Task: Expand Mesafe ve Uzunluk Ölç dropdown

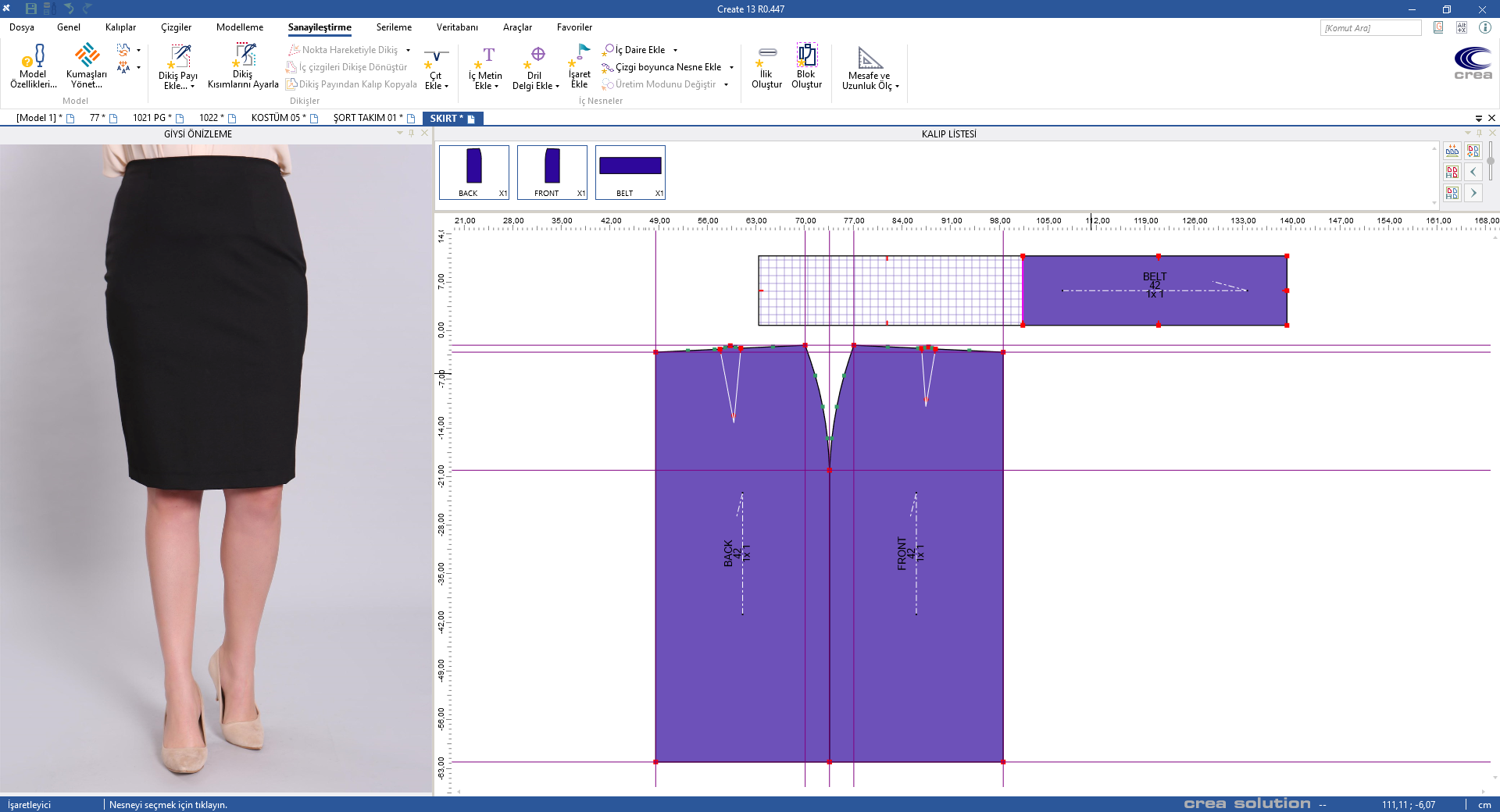Action: 897,87
